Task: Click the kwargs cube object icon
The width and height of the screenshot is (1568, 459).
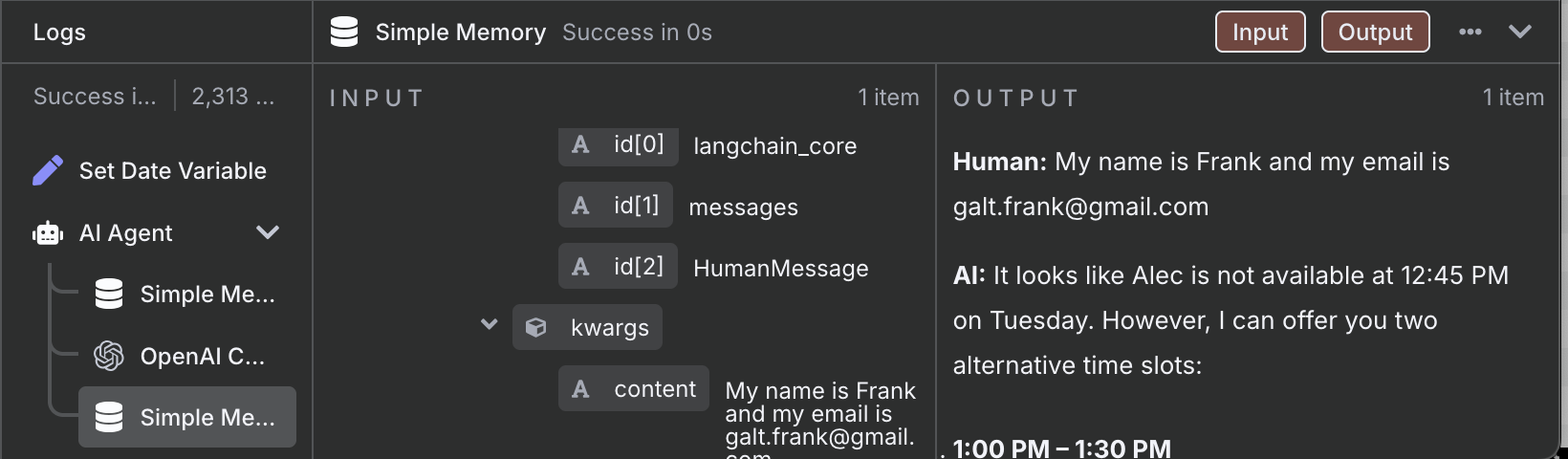Action: (x=536, y=327)
